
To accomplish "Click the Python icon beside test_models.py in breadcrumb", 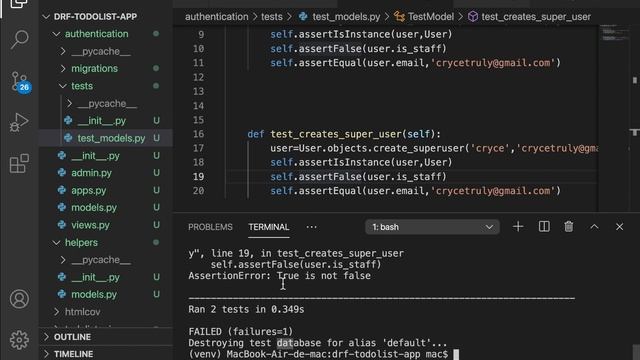I will click(x=303, y=17).
